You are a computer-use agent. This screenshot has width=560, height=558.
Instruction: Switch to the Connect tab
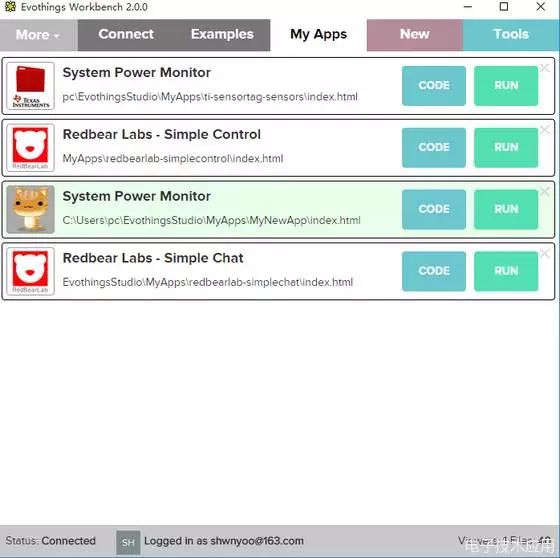pos(126,35)
